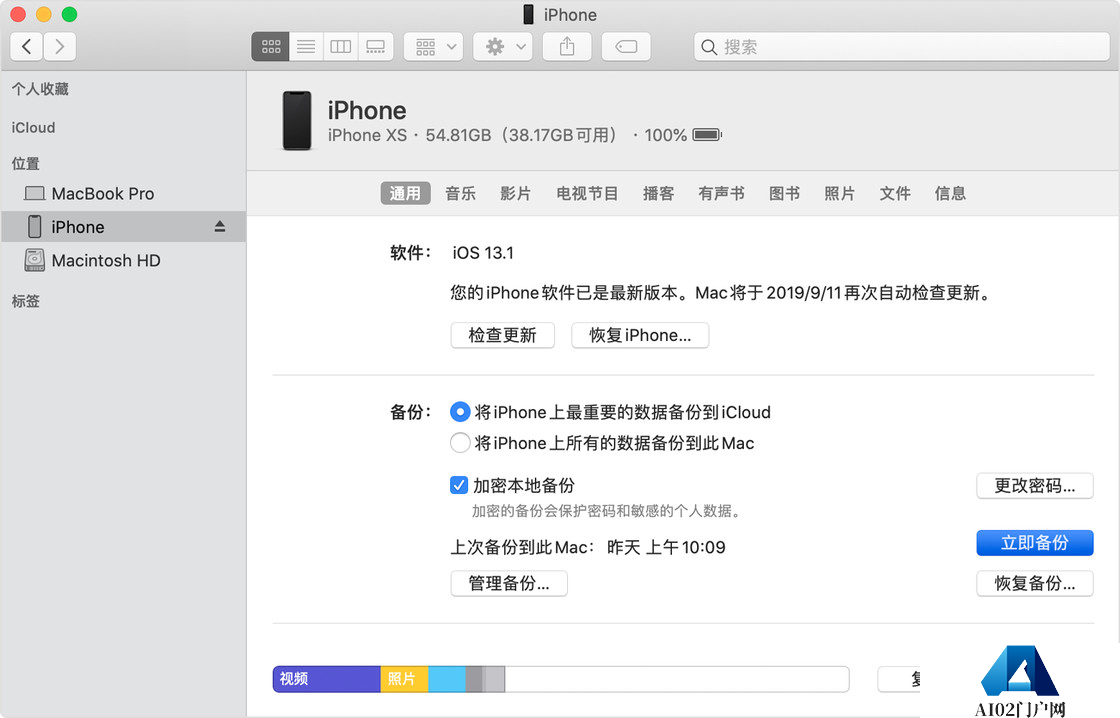Switch to the 电视节目 tab
The height and width of the screenshot is (718, 1120).
587,194
